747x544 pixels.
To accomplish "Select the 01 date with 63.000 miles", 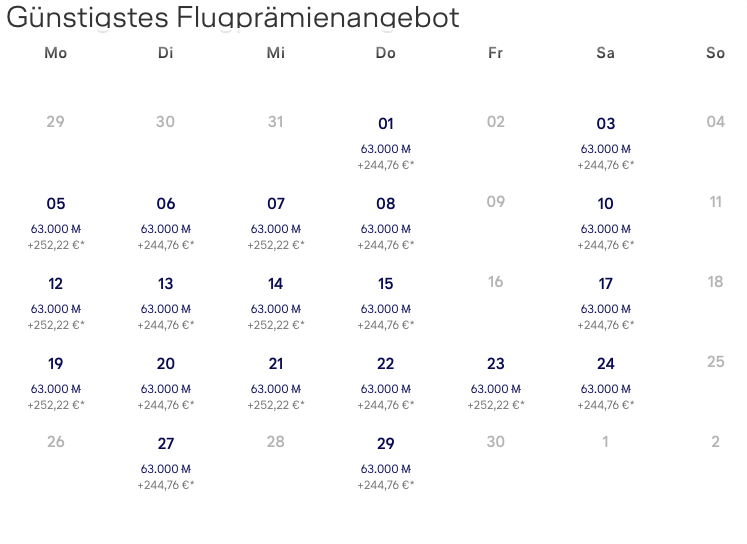I will [x=386, y=141].
